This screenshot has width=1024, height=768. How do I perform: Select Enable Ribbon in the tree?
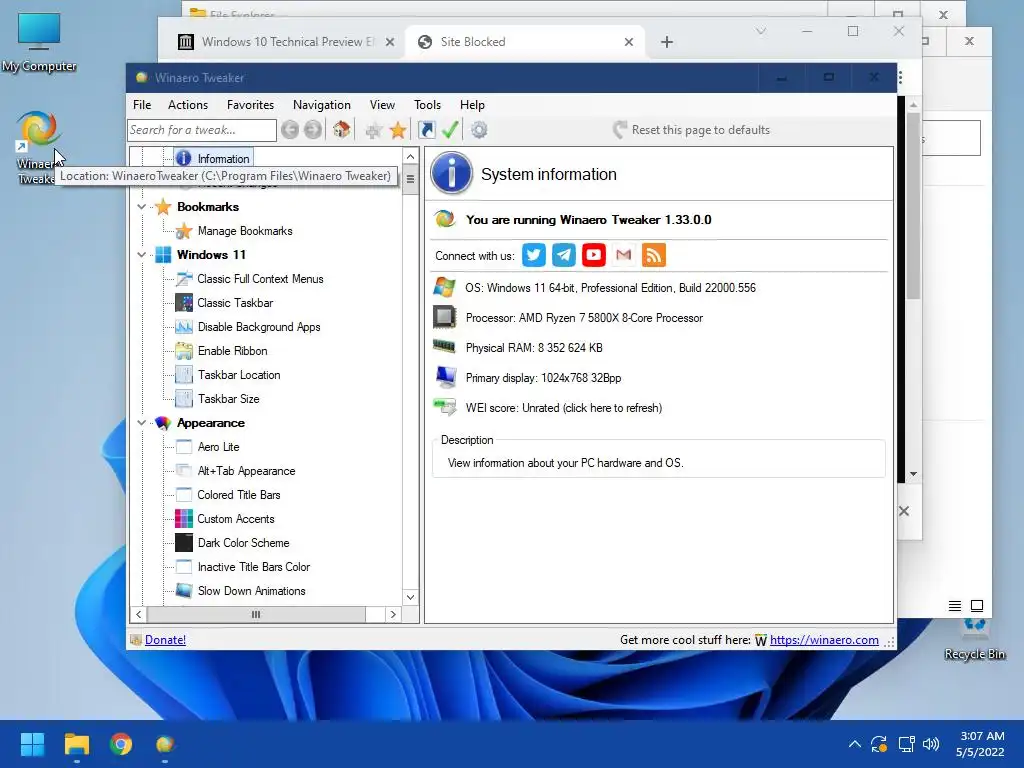pos(232,351)
